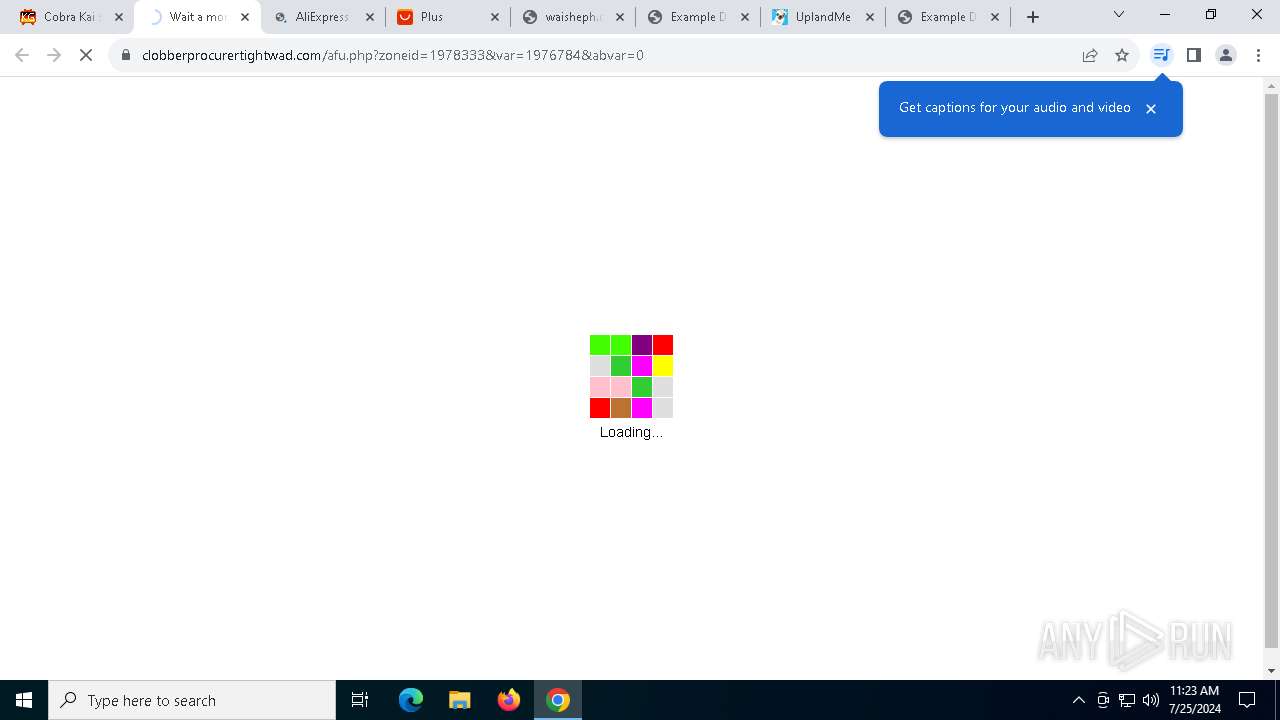Expand the tab search dropdown
This screenshot has height=720, width=1280.
point(1119,15)
